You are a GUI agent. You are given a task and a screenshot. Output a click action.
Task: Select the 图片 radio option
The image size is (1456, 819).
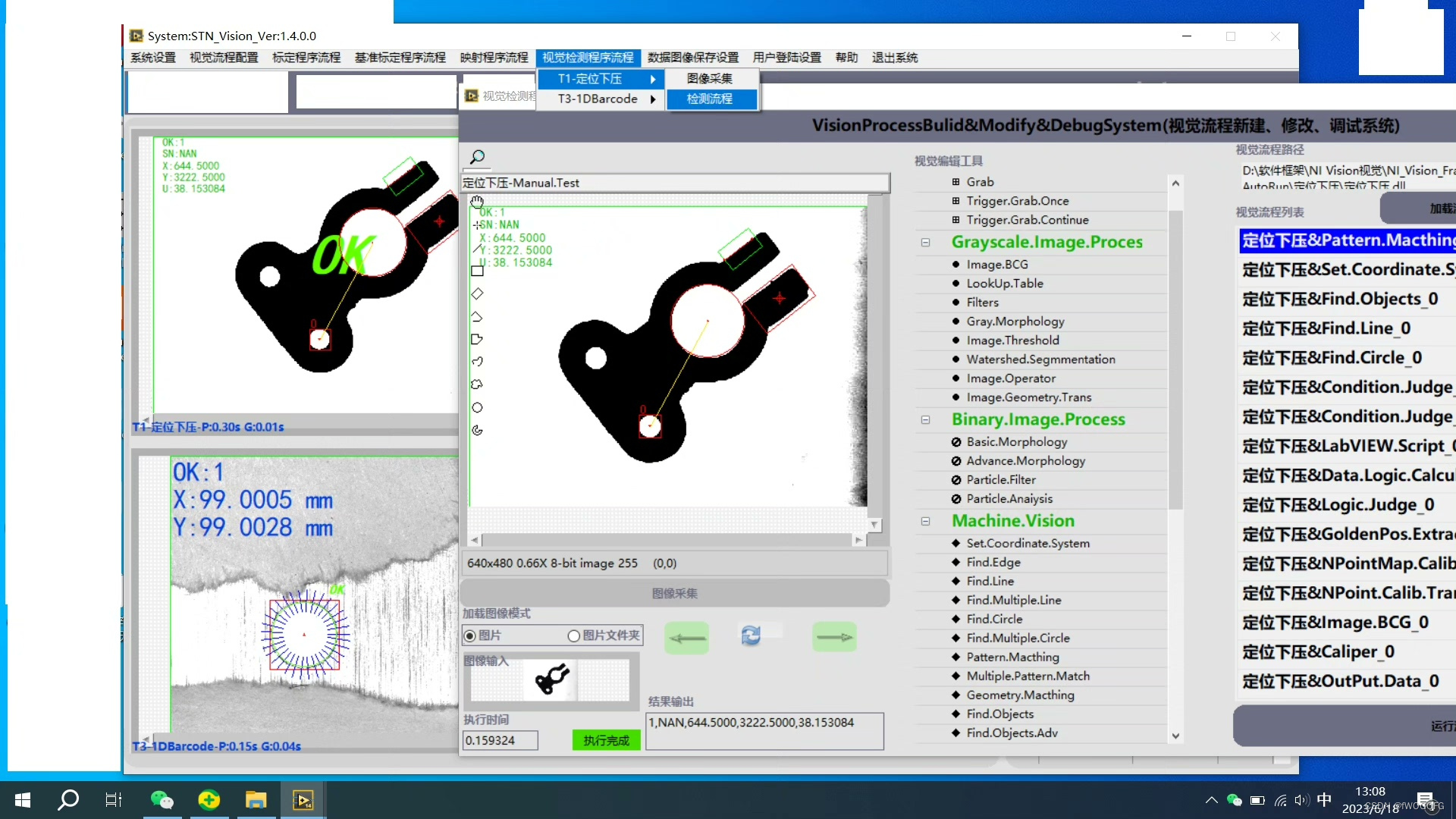pos(470,636)
